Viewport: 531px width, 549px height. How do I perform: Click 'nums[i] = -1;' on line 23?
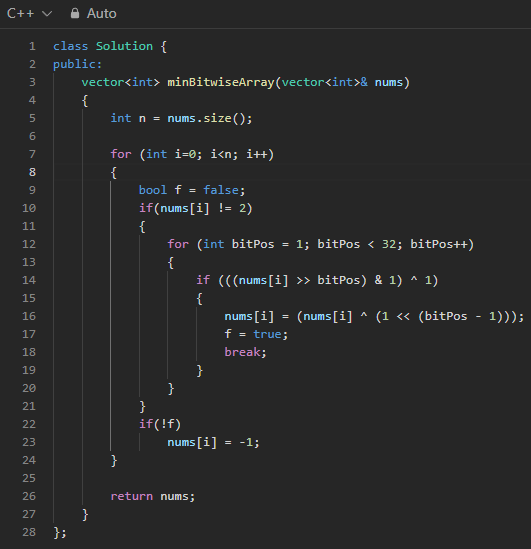[x=214, y=442]
